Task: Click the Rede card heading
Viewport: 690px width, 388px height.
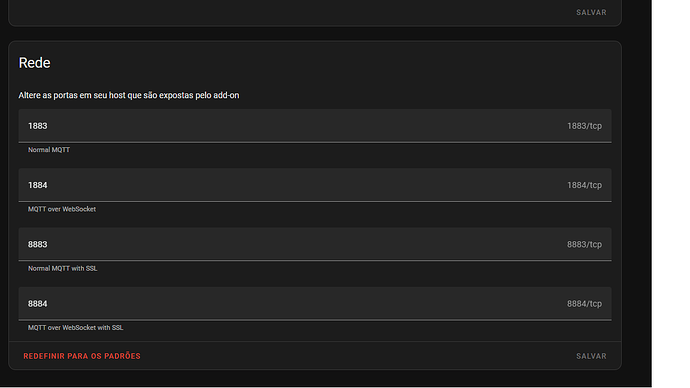Action: (34, 63)
